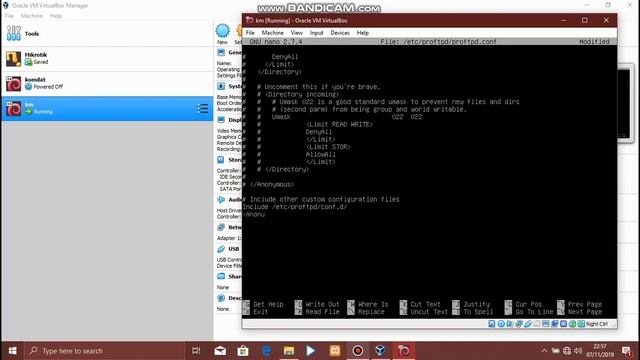640x360 pixels.
Task: Click the audio indicator icon in VM status bar
Action: click(x=510, y=324)
